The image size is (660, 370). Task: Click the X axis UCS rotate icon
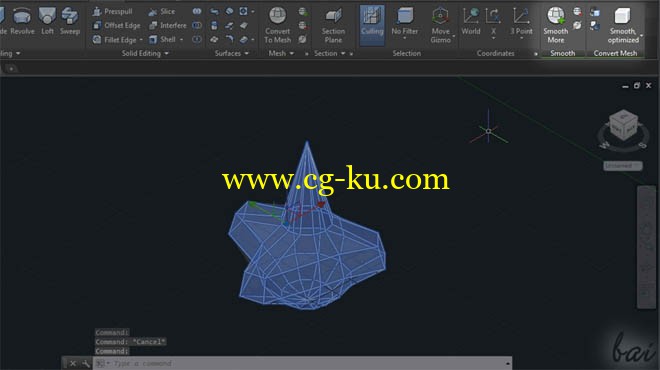493,17
